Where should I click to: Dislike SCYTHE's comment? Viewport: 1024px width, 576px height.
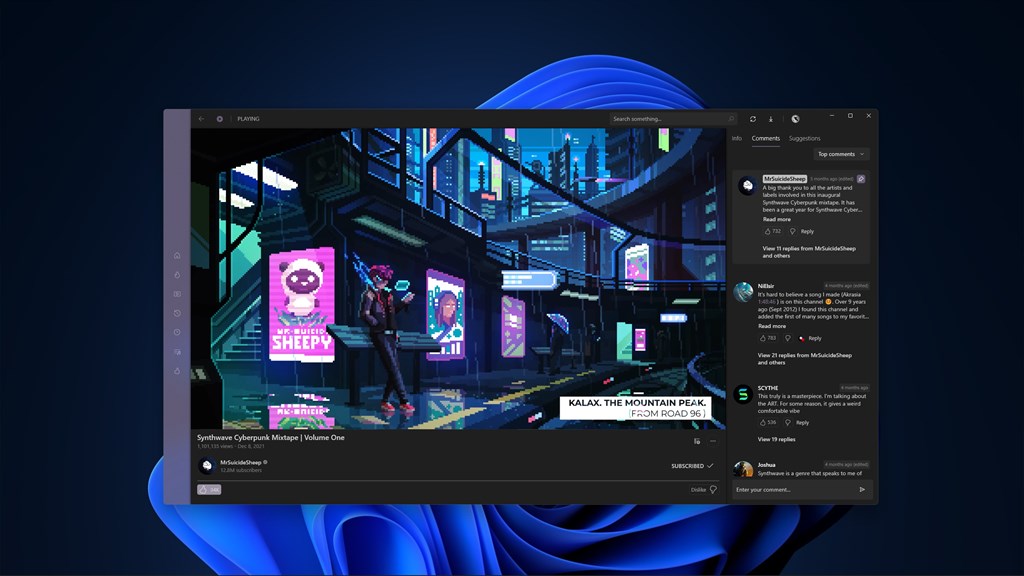787,423
